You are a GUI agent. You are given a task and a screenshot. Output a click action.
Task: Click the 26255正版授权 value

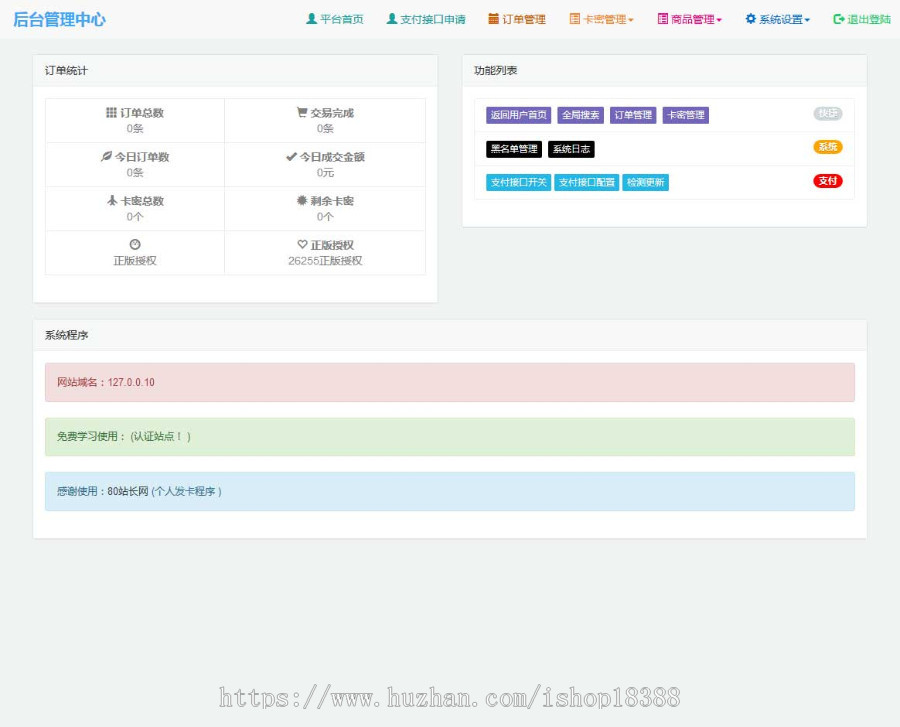(x=325, y=261)
